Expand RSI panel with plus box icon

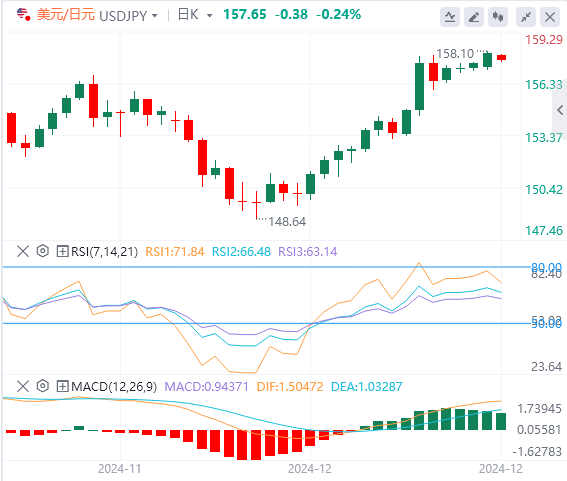coord(62,251)
